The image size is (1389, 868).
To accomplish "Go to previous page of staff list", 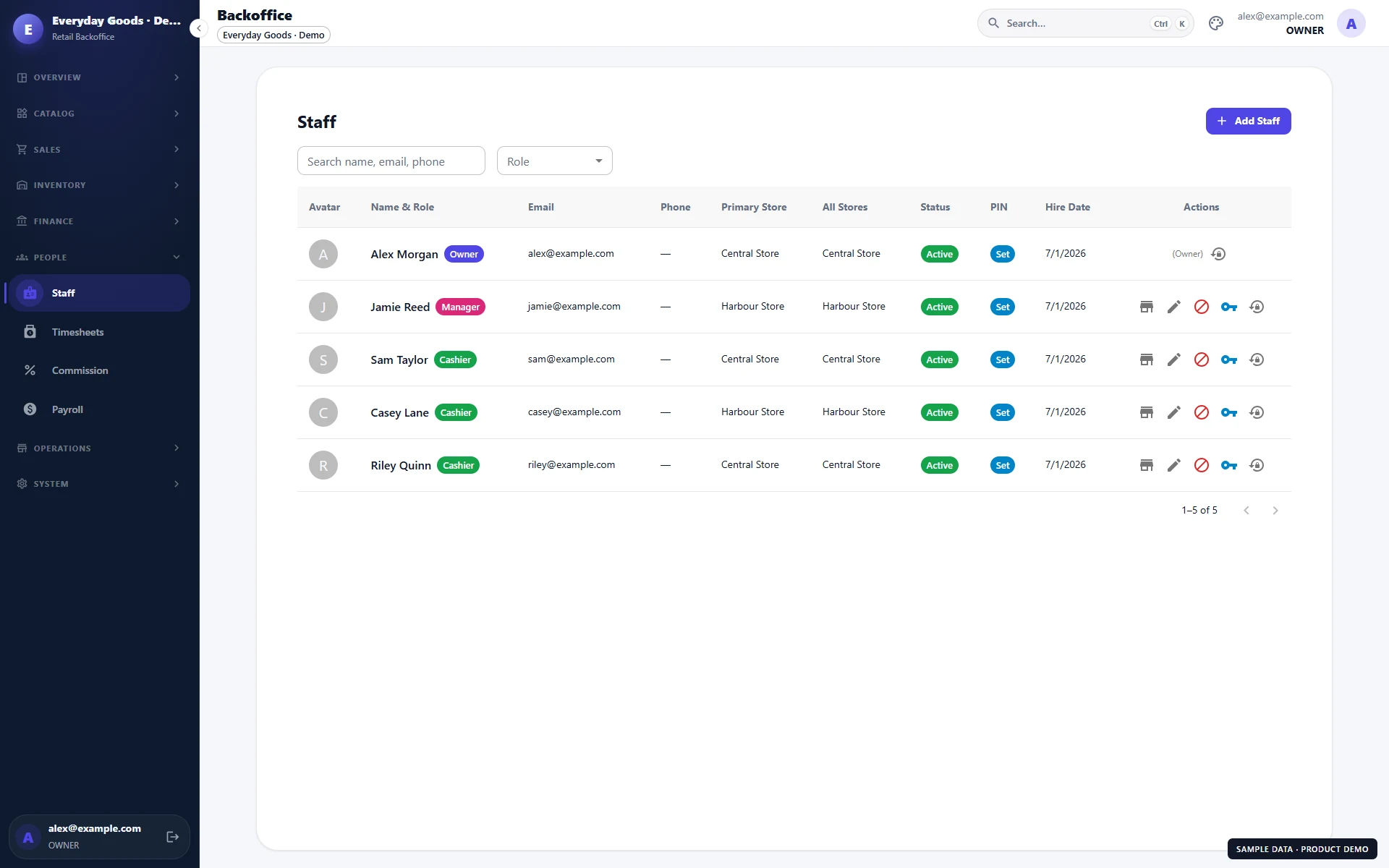I will click(1246, 511).
